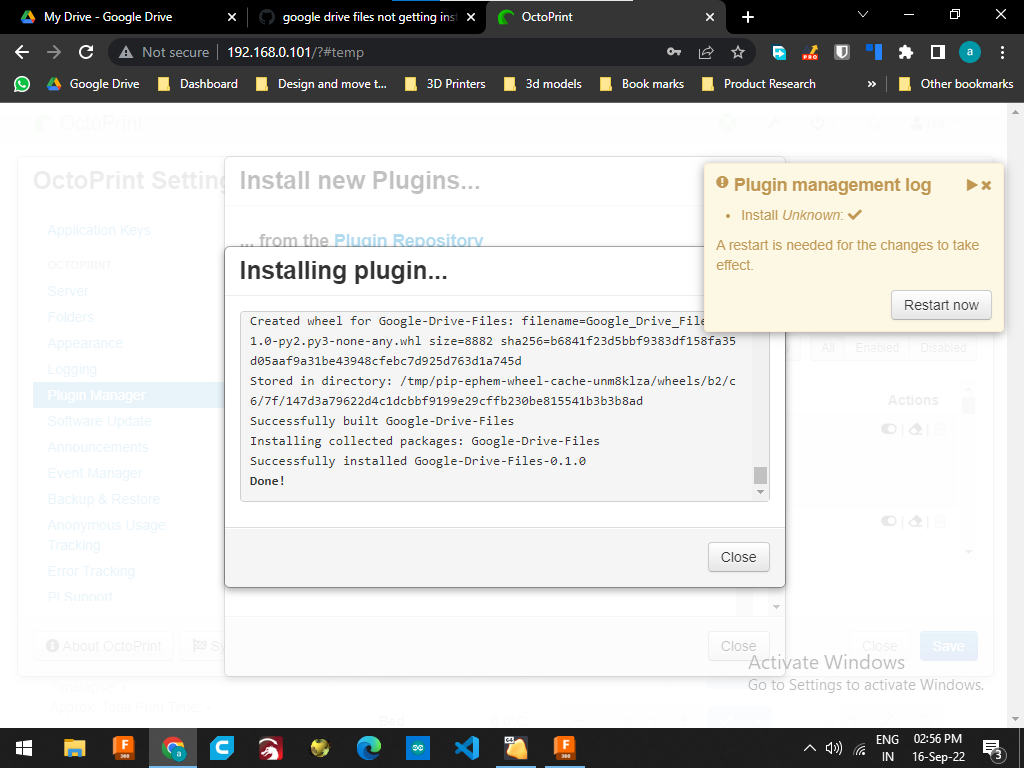Expand hidden bookmarks via the chevron arrows
Screen dimensions: 1024x768
871,84
